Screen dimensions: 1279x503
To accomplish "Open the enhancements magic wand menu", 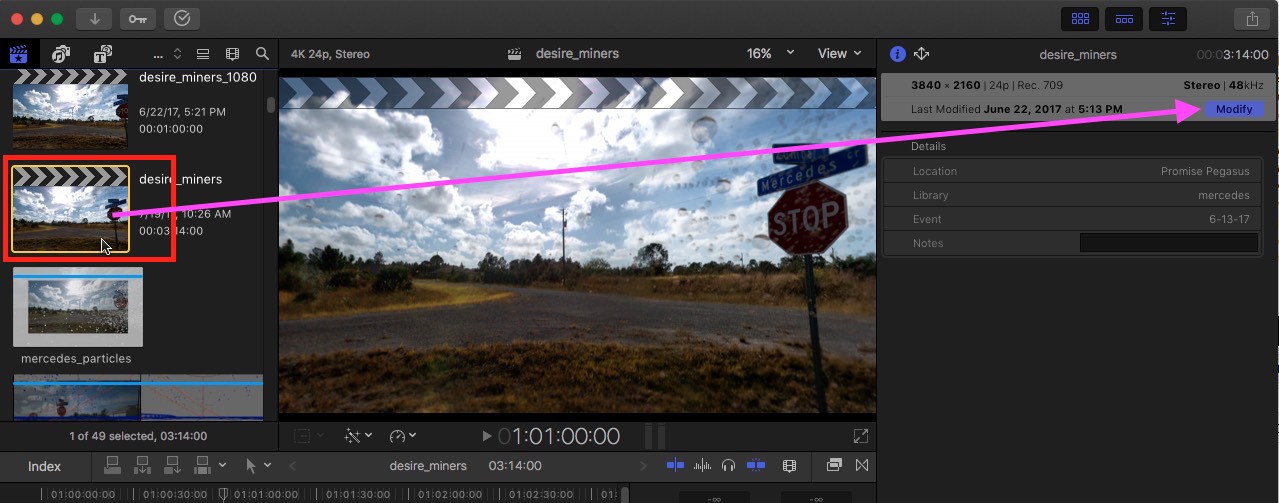I will point(357,436).
